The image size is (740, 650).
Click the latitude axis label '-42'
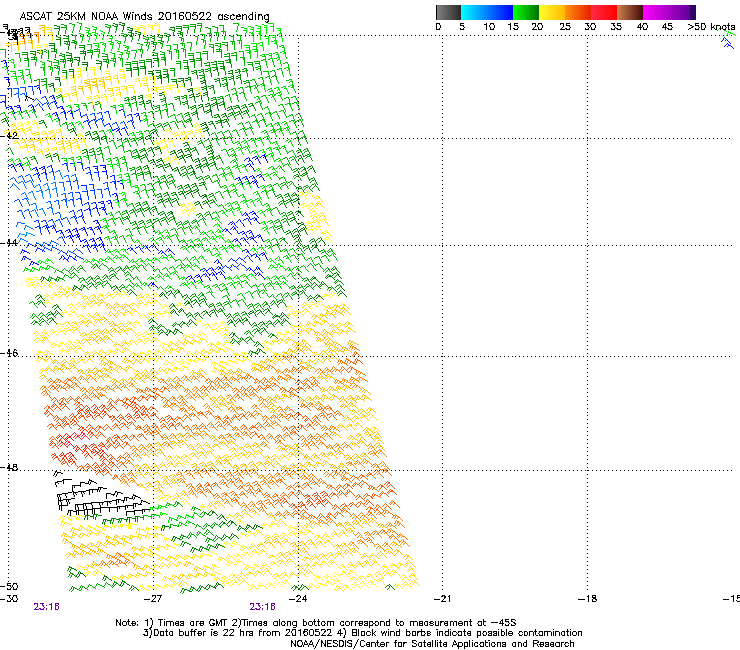point(10,135)
